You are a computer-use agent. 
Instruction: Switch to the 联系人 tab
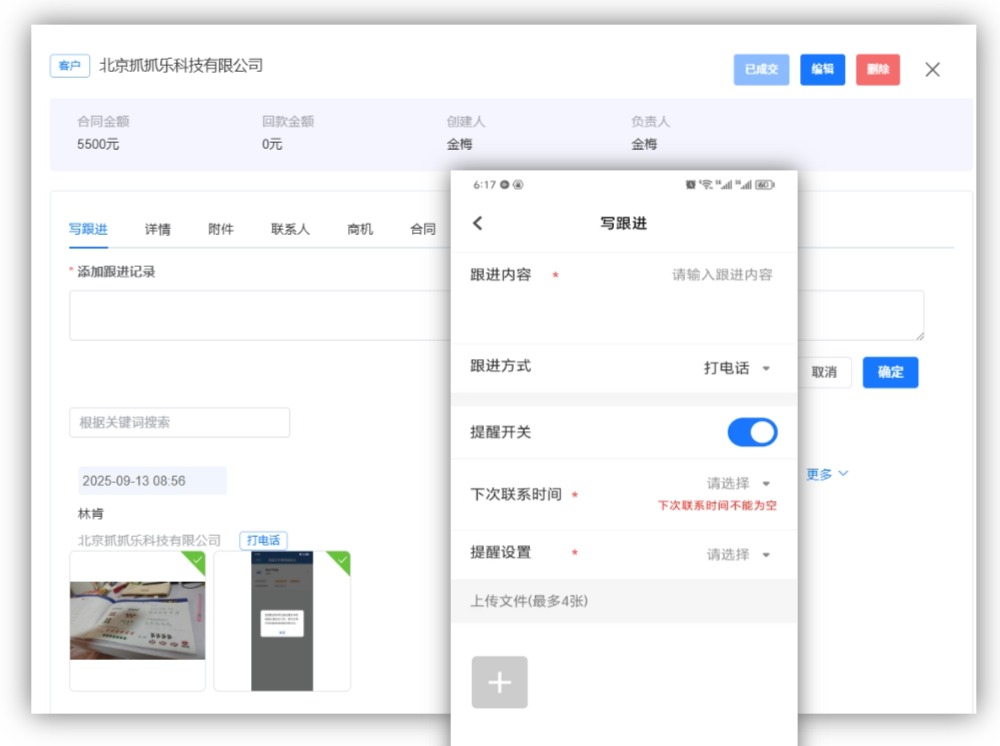[x=290, y=229]
